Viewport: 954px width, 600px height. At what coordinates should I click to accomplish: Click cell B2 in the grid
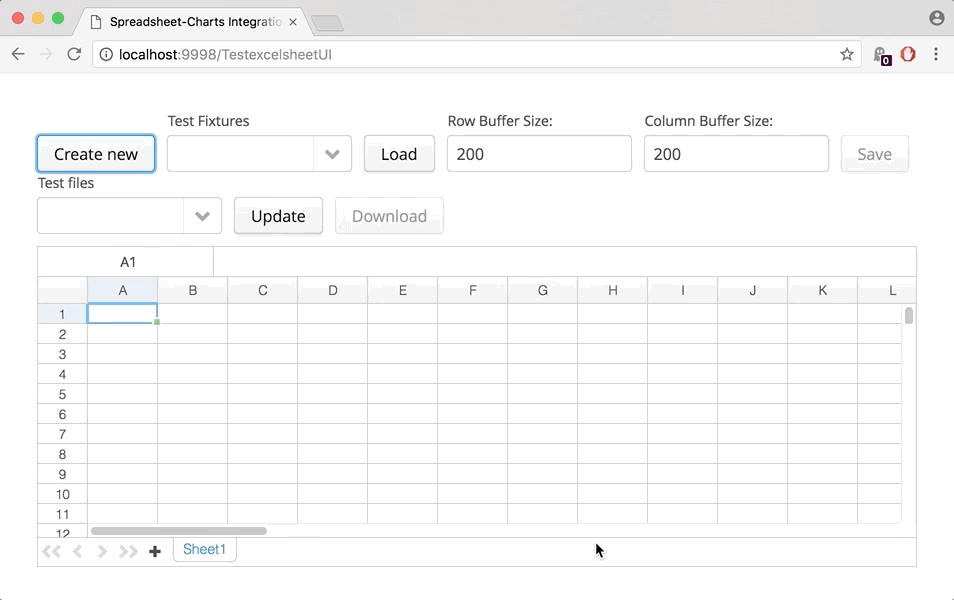coord(192,333)
